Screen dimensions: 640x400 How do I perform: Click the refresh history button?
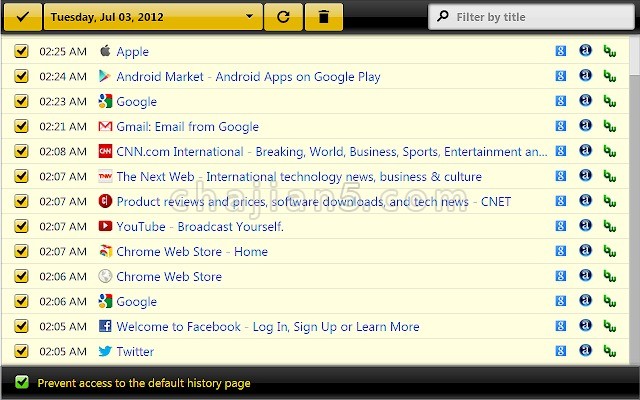tap(284, 17)
